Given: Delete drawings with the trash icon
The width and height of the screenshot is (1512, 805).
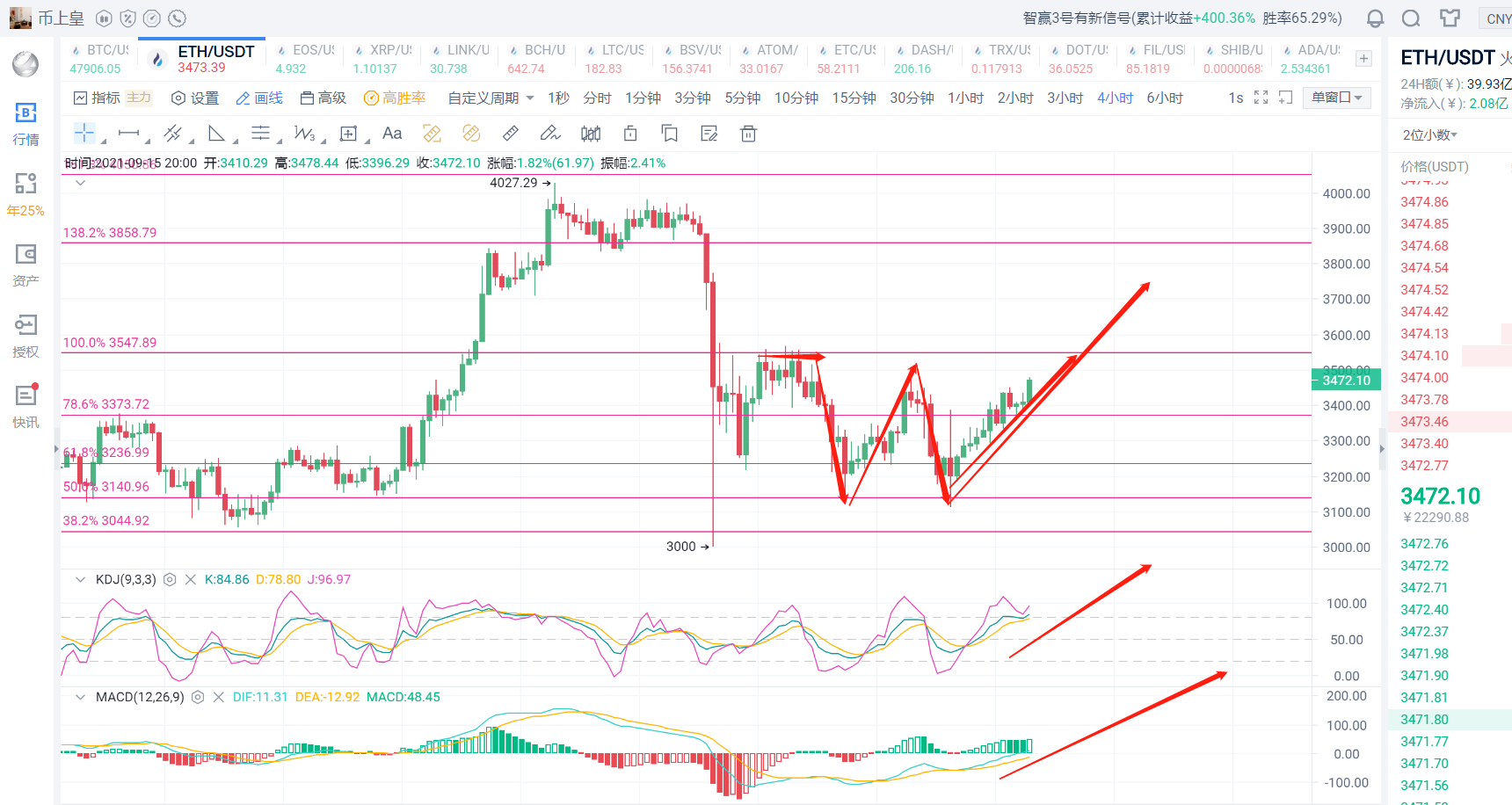Looking at the screenshot, I should point(748,134).
